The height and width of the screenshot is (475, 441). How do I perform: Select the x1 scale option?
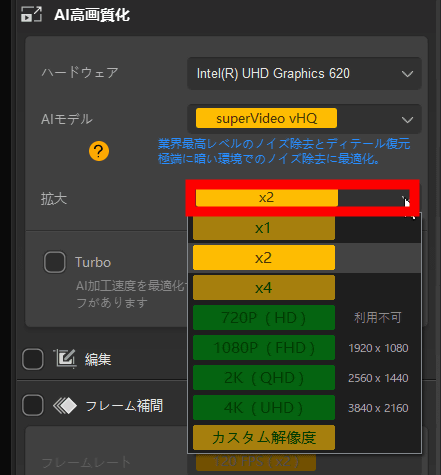(264, 228)
